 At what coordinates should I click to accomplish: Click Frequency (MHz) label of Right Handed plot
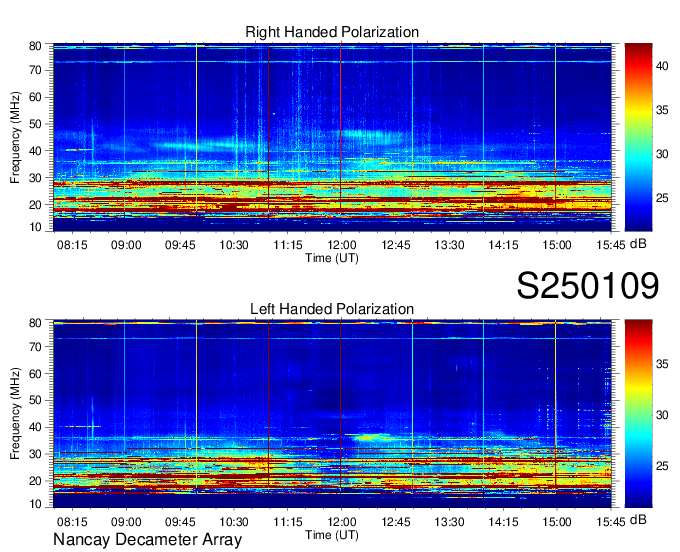tap(16, 137)
